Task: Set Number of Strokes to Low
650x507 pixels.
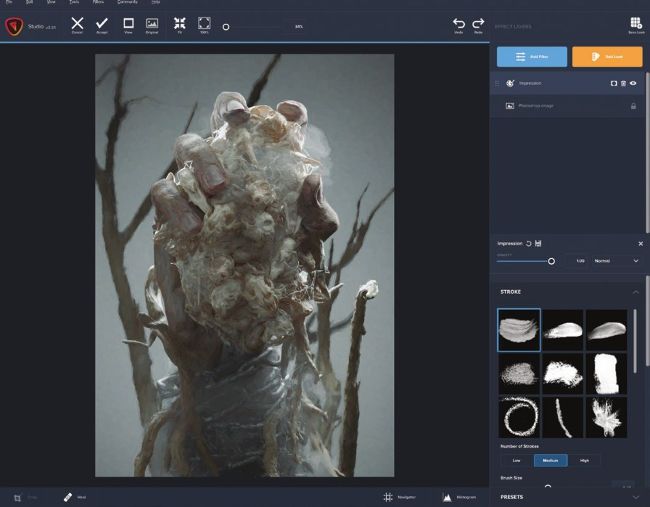Action: pyautogui.click(x=515, y=460)
